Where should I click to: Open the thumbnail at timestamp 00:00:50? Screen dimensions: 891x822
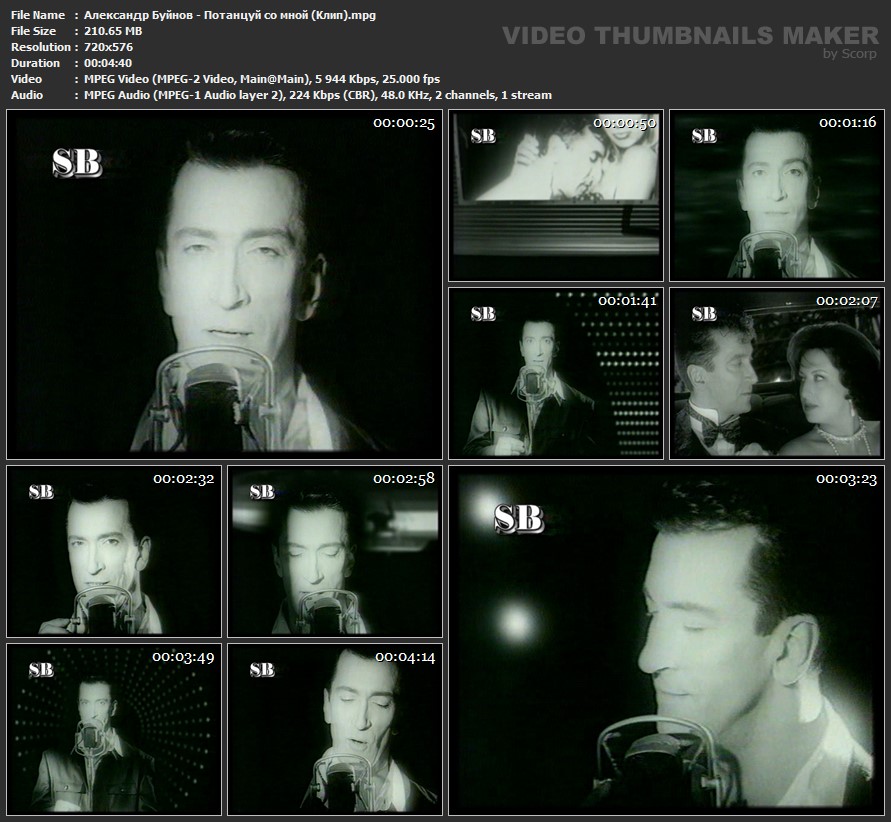[x=556, y=195]
